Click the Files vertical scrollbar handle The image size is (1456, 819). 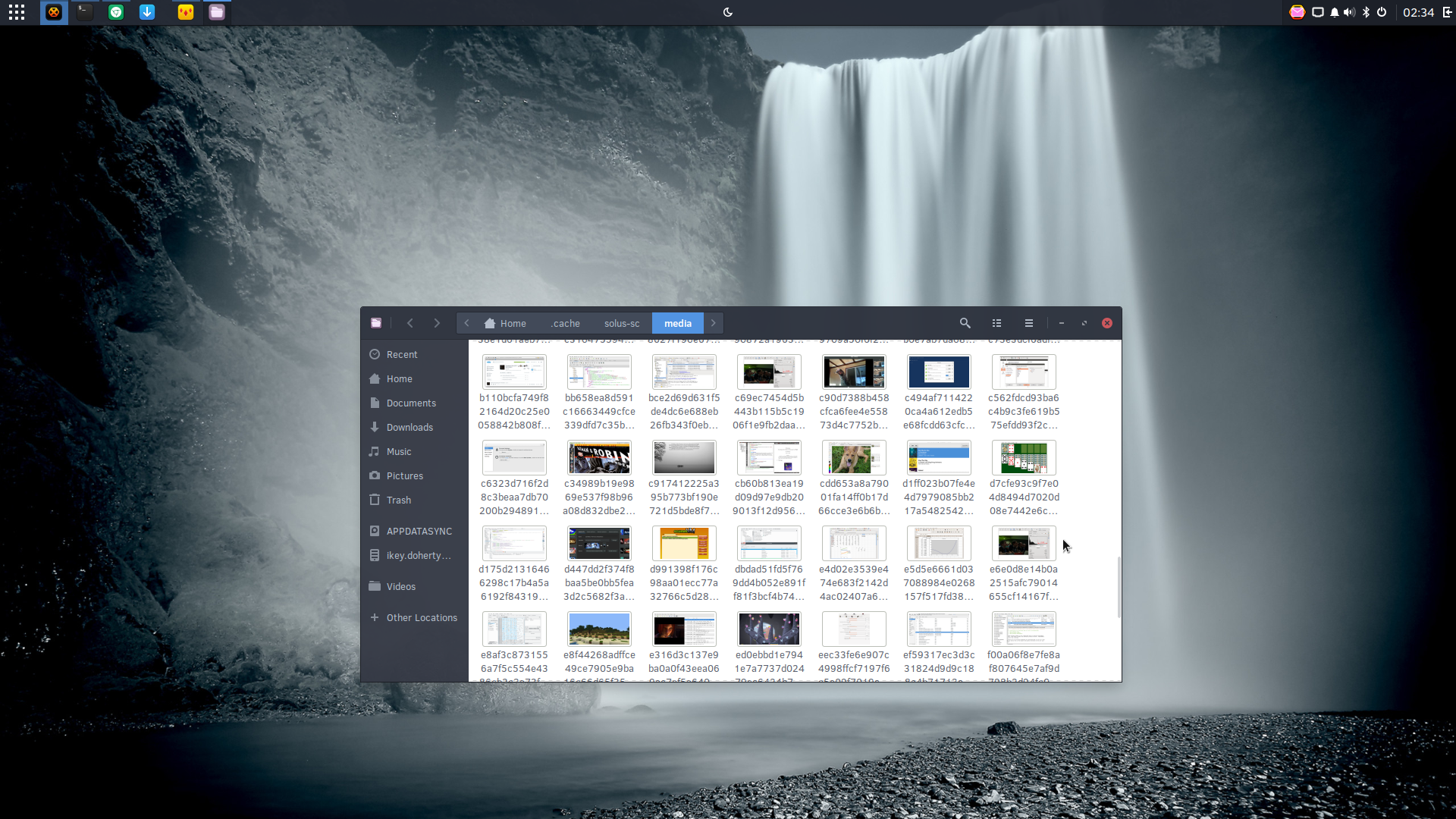tap(1119, 588)
